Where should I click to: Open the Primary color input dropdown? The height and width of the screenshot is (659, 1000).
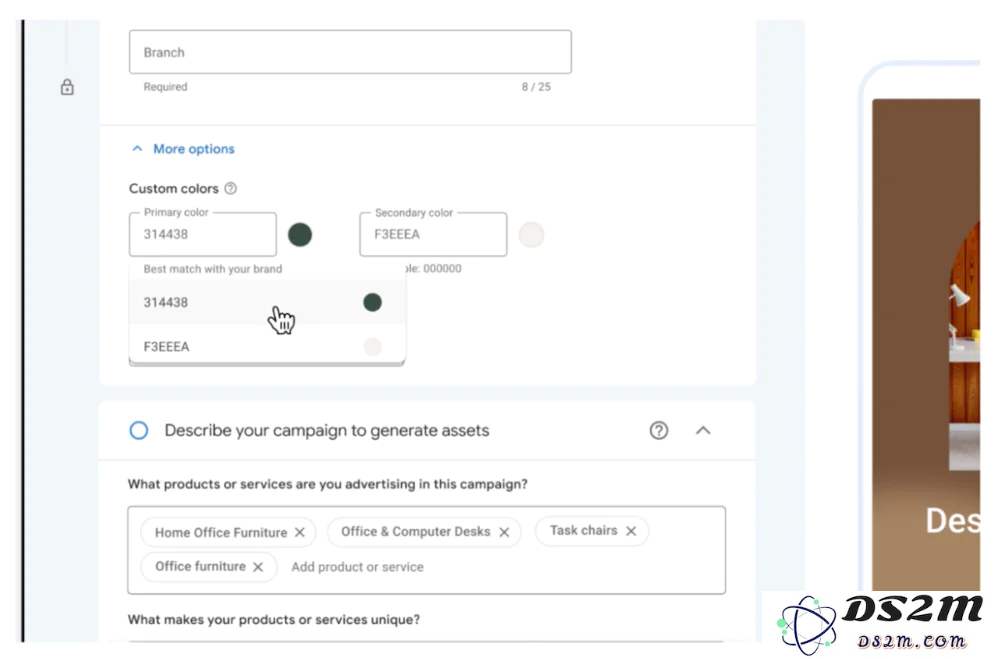click(x=203, y=234)
